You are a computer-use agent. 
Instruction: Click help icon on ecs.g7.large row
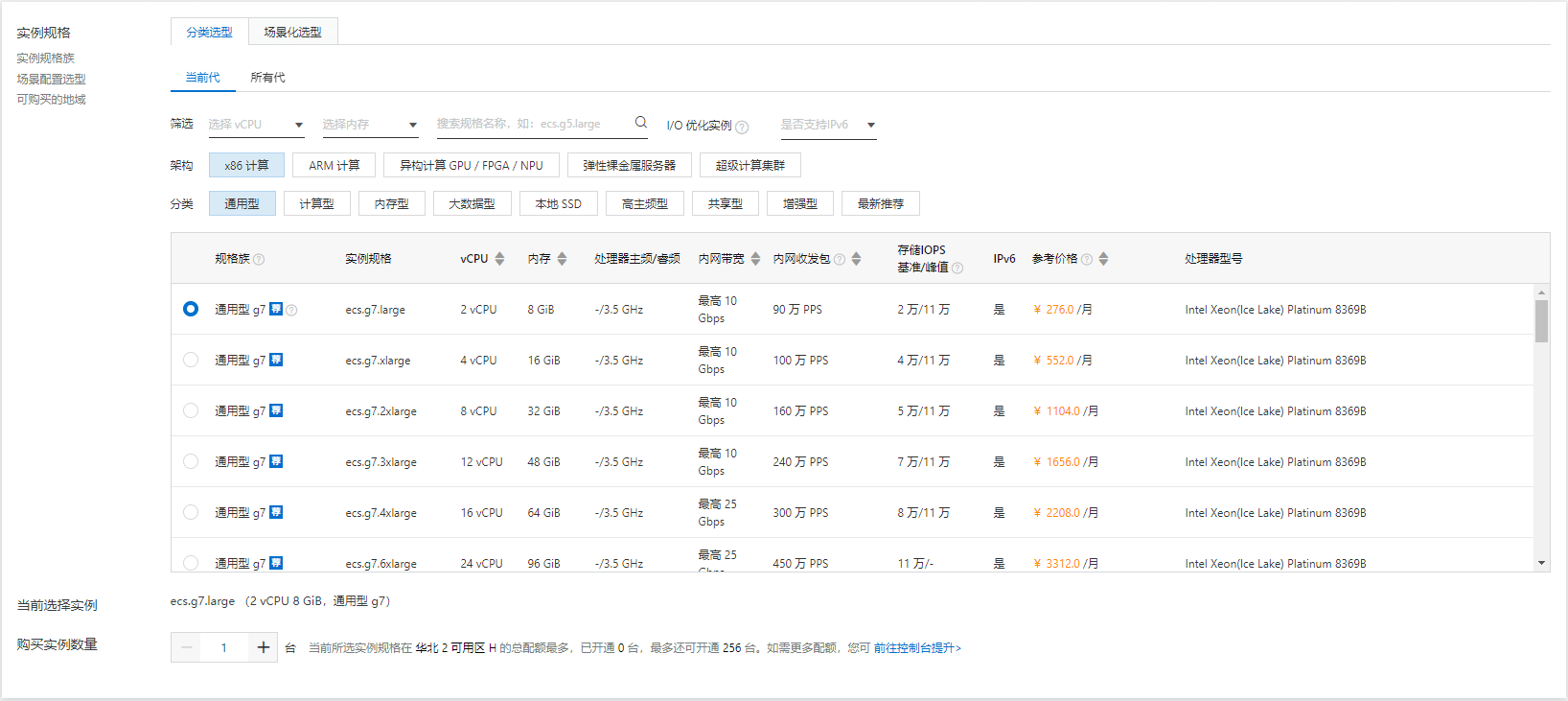[x=291, y=310]
